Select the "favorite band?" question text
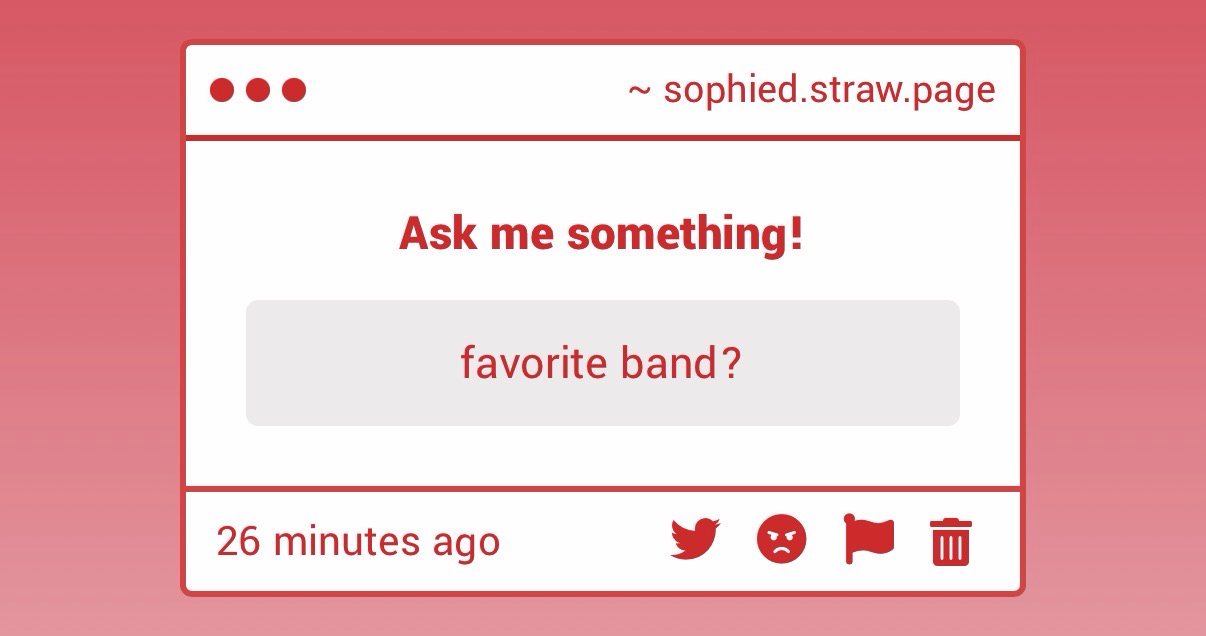 tap(600, 363)
